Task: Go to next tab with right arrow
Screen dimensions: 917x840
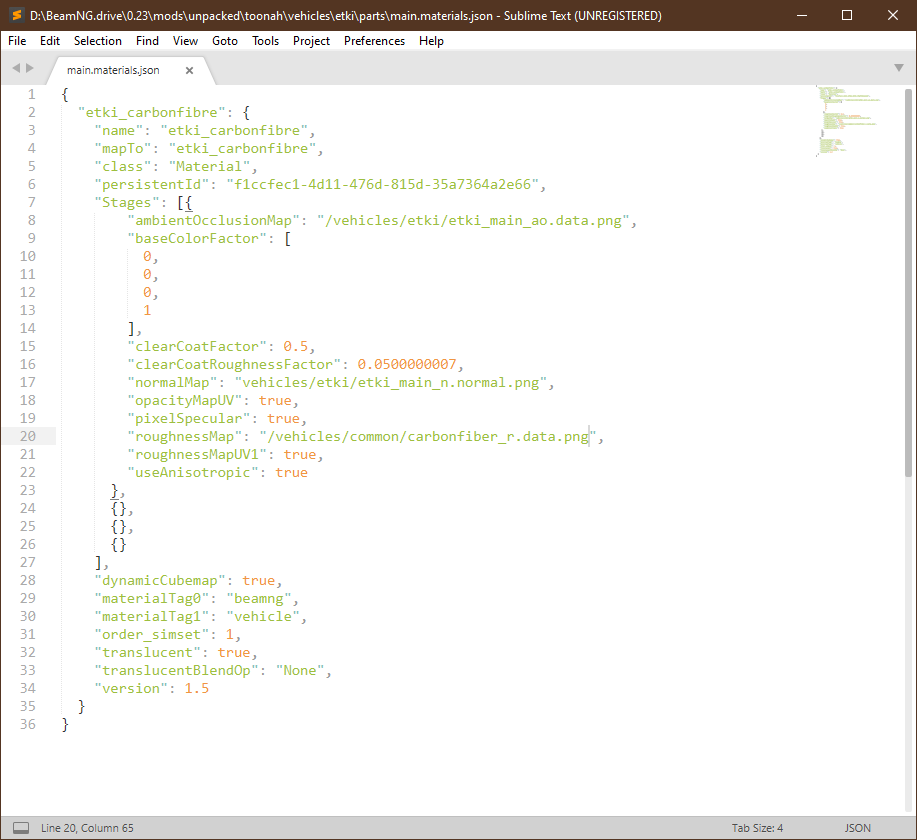Action: pos(30,68)
